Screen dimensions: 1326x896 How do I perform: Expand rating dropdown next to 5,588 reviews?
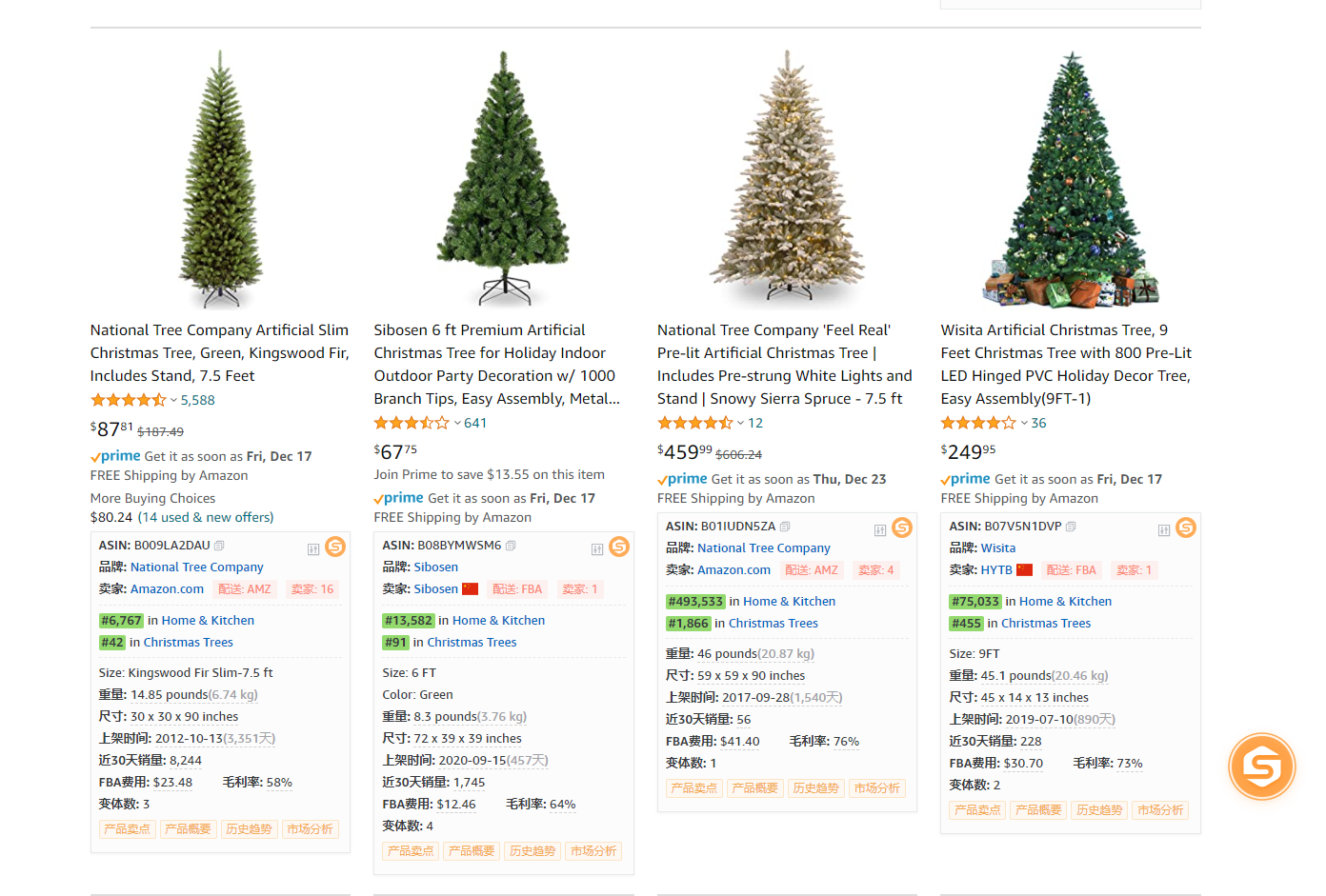tap(173, 401)
